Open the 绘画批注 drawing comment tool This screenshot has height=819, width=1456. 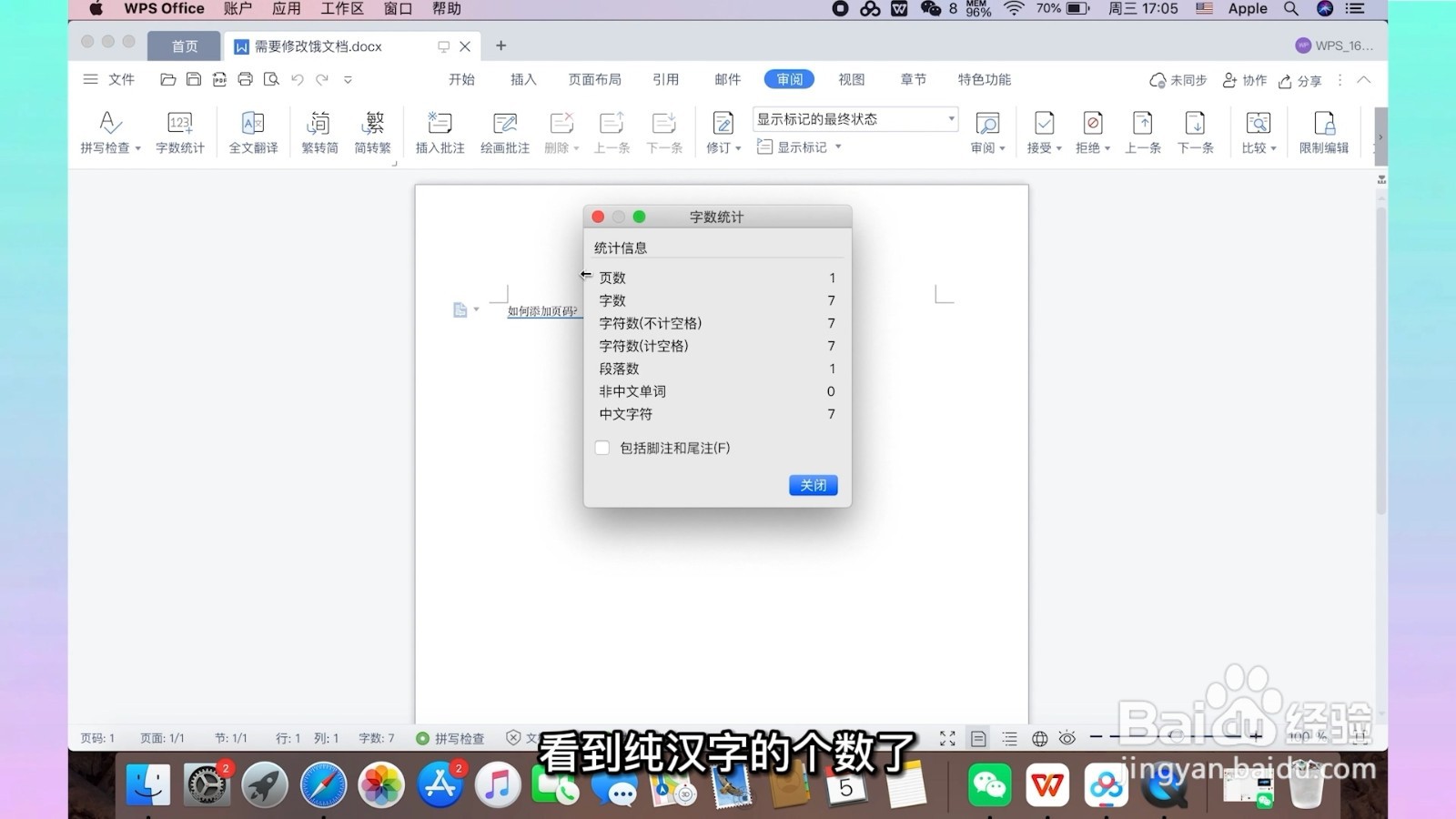click(504, 131)
